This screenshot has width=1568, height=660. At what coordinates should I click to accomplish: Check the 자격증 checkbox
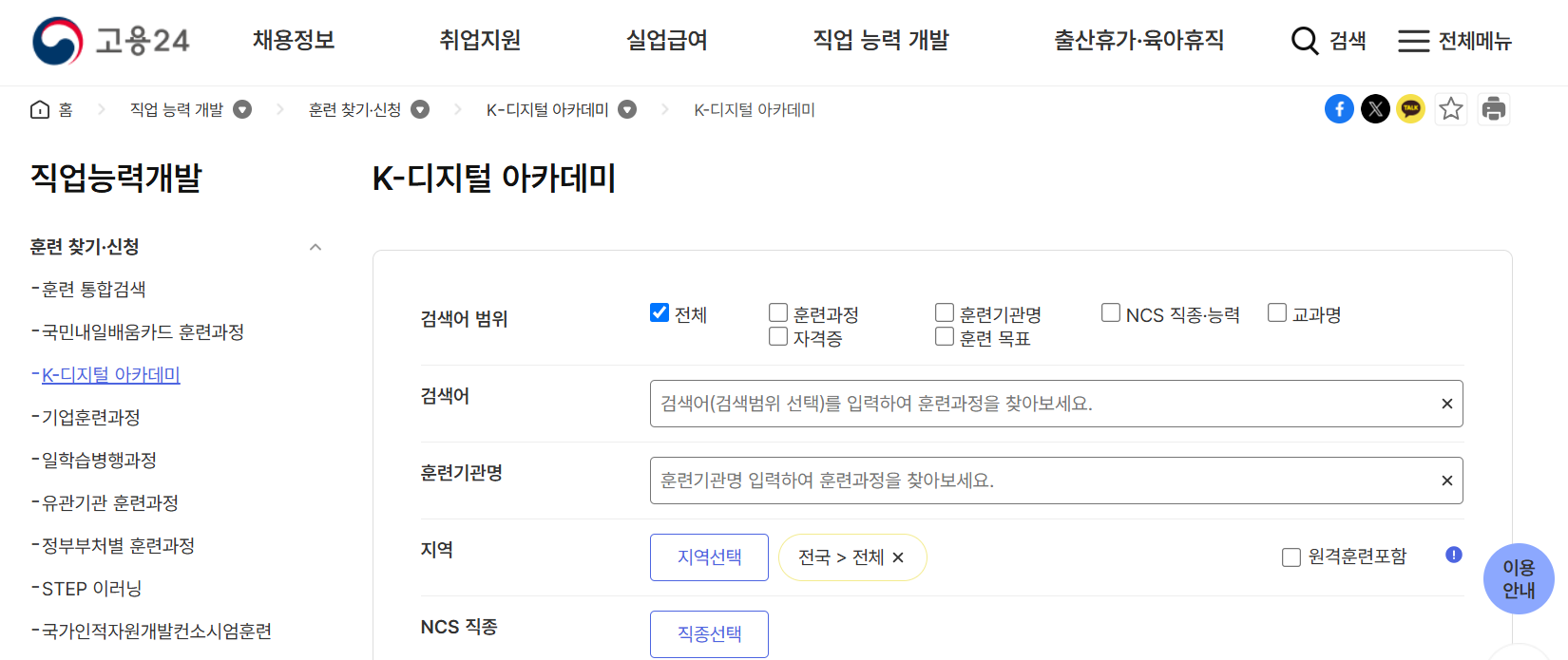click(x=778, y=336)
